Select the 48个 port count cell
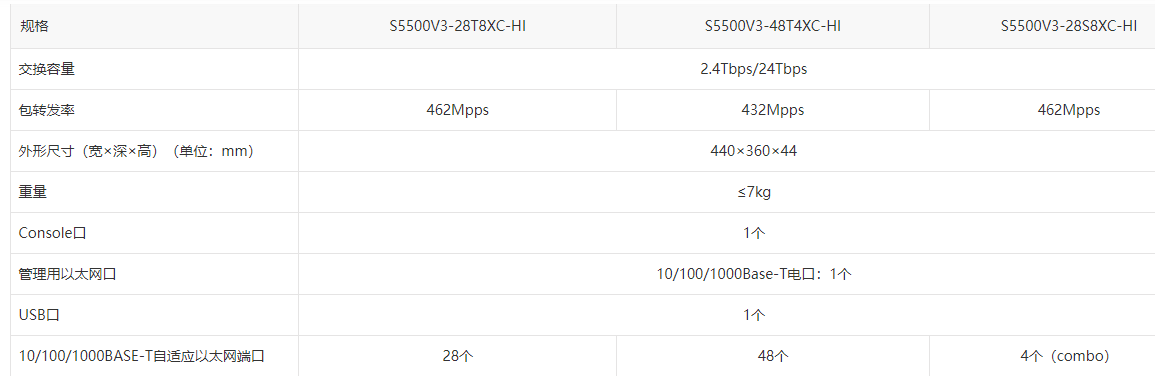 (x=773, y=356)
